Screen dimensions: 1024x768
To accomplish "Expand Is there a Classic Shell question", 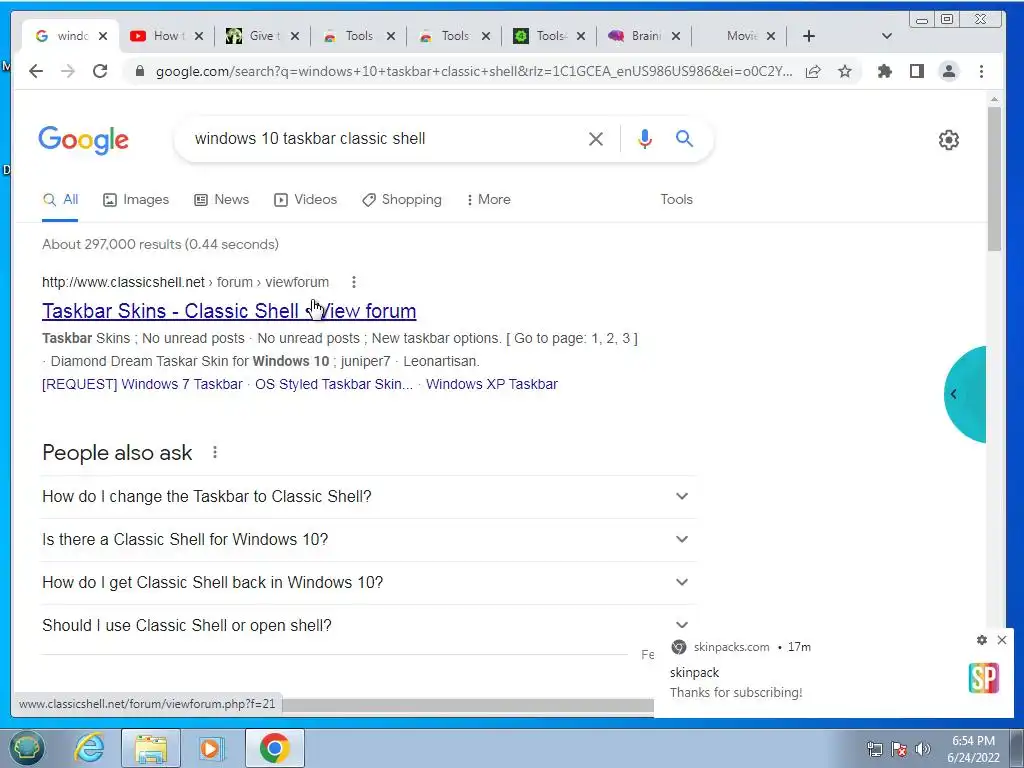I will [368, 539].
